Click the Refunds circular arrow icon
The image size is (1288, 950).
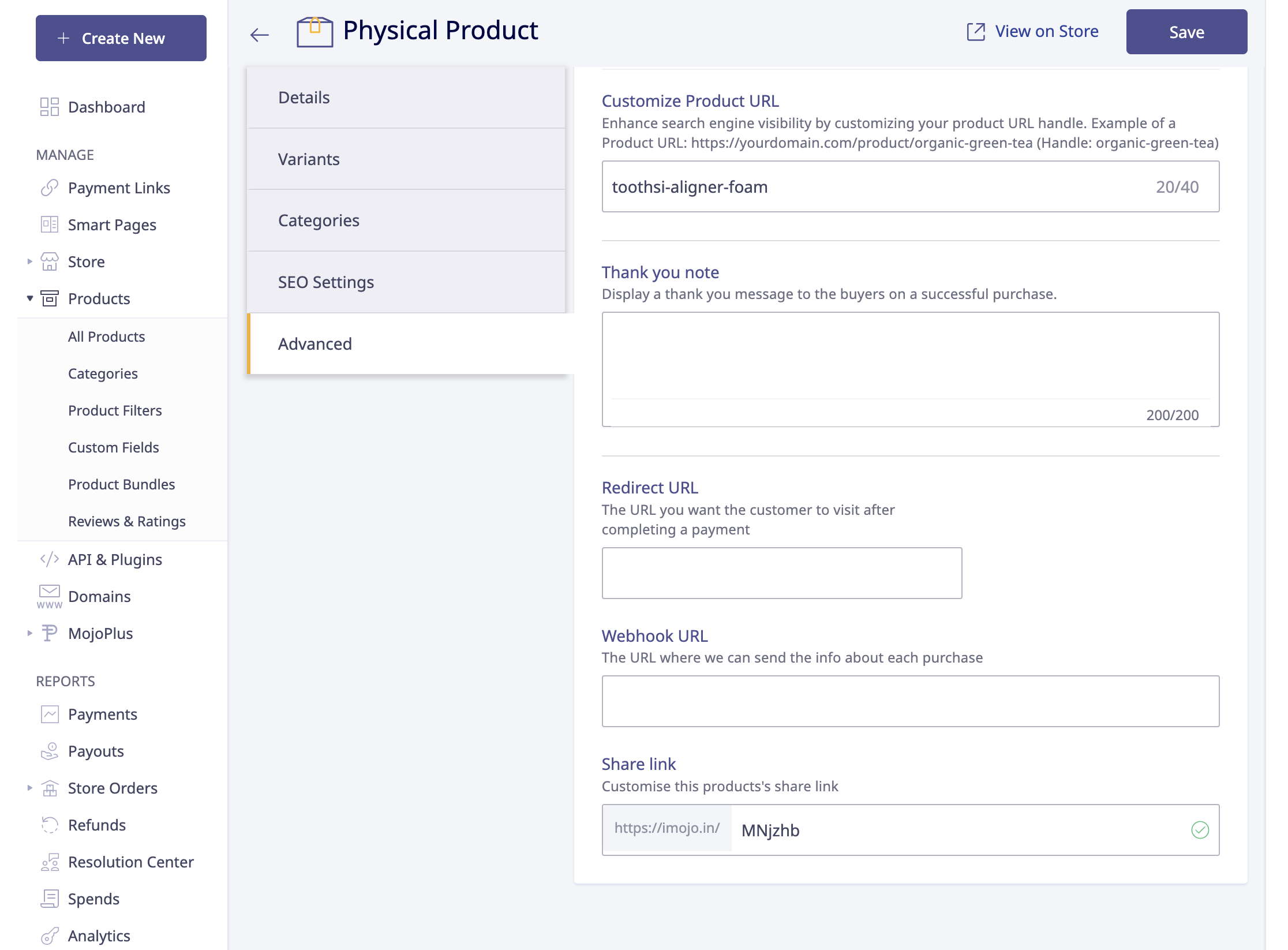point(50,825)
